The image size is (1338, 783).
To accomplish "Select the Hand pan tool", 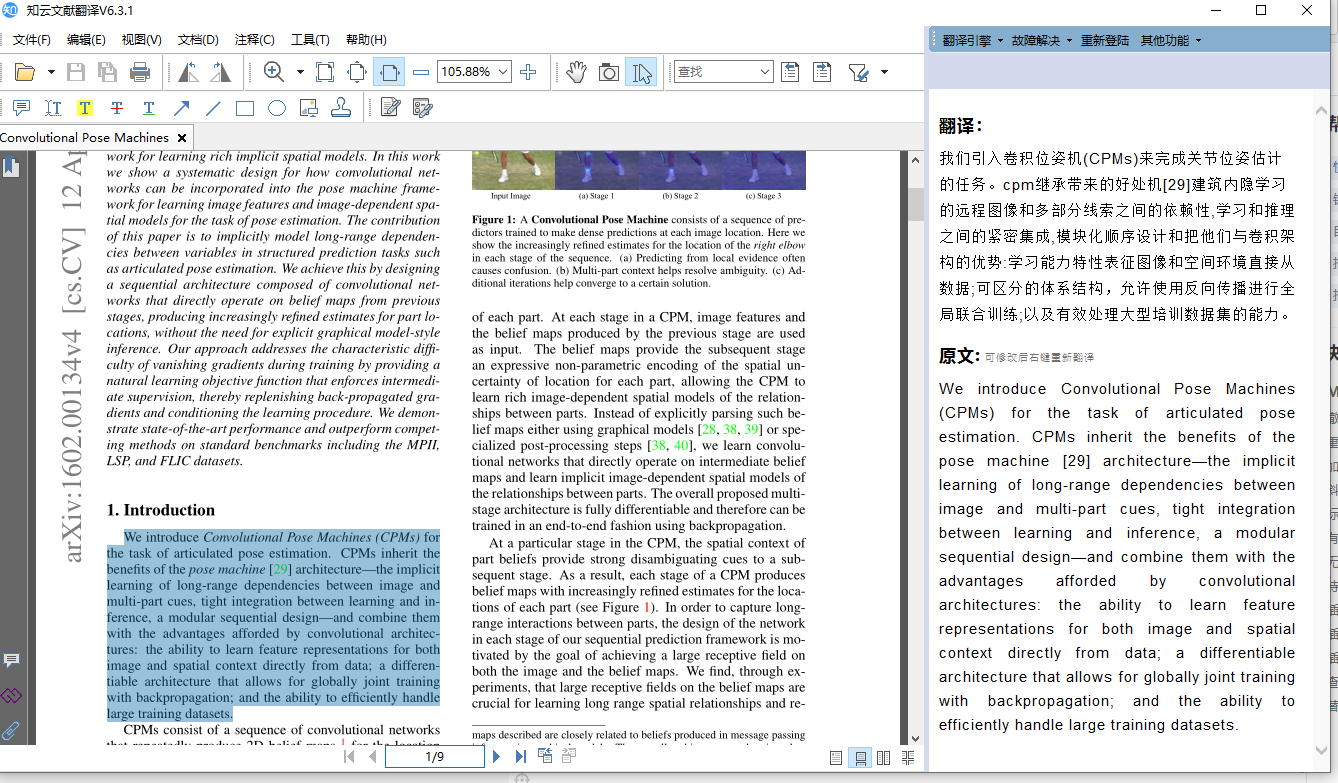I will [576, 72].
